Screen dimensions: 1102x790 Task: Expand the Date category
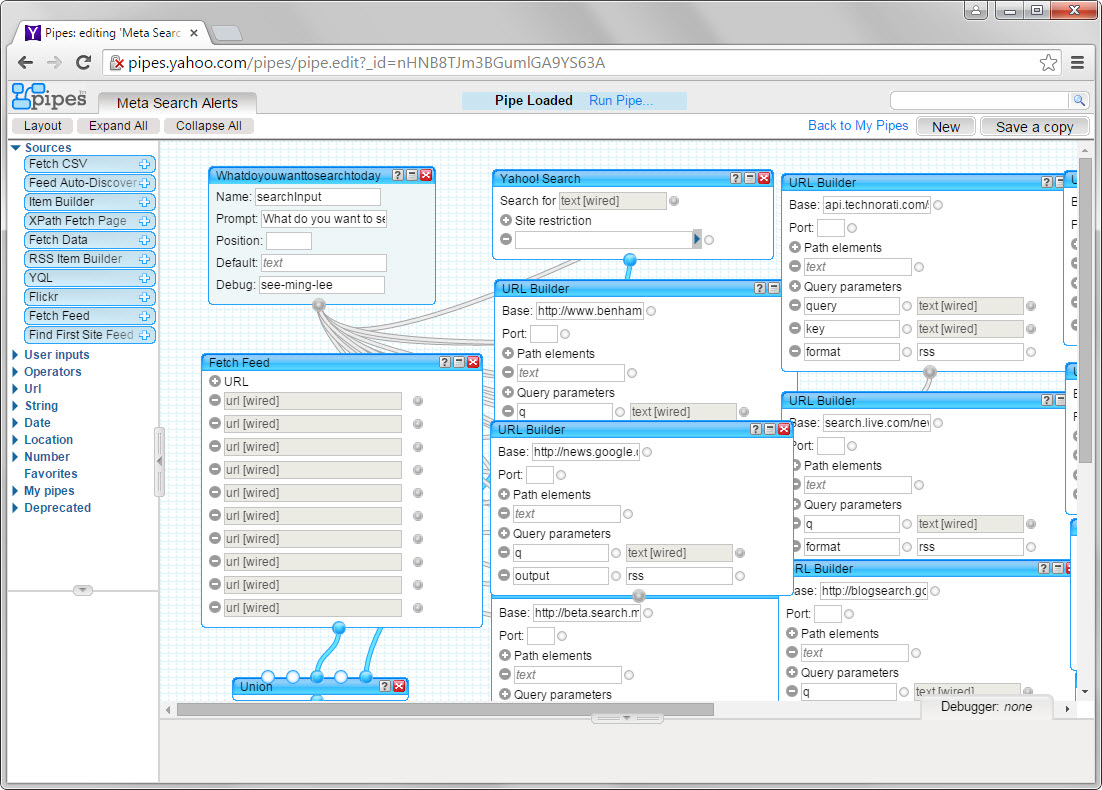pos(15,422)
